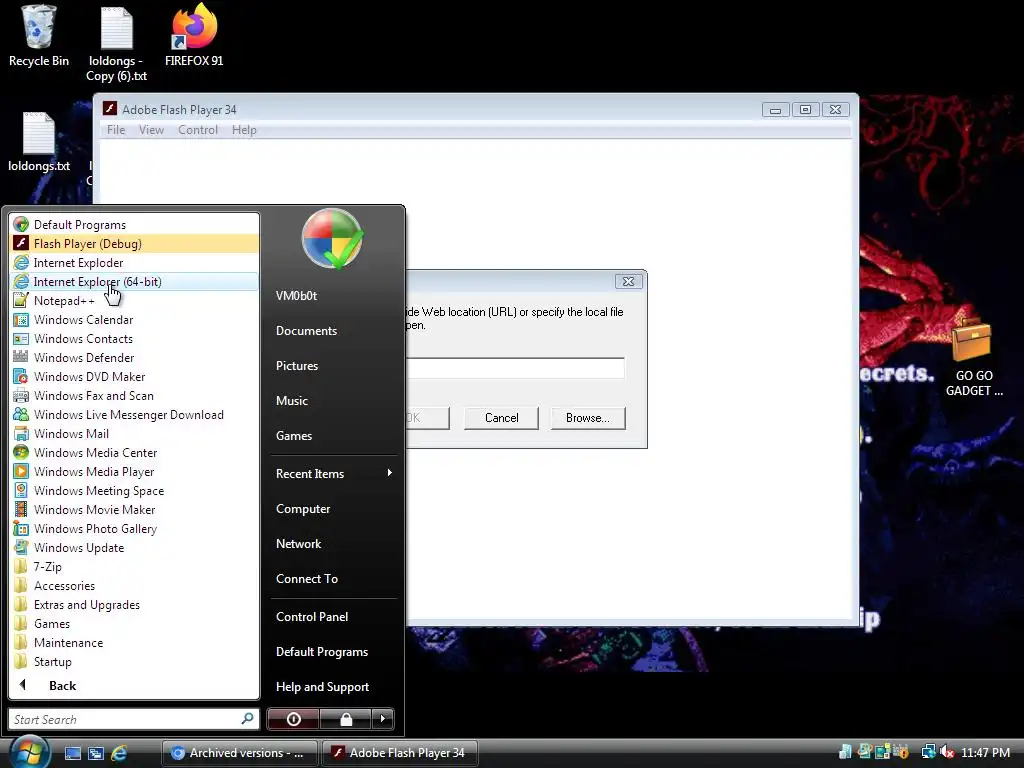Click Show Desktop quick launch icon
The width and height of the screenshot is (1024, 768).
pos(73,753)
